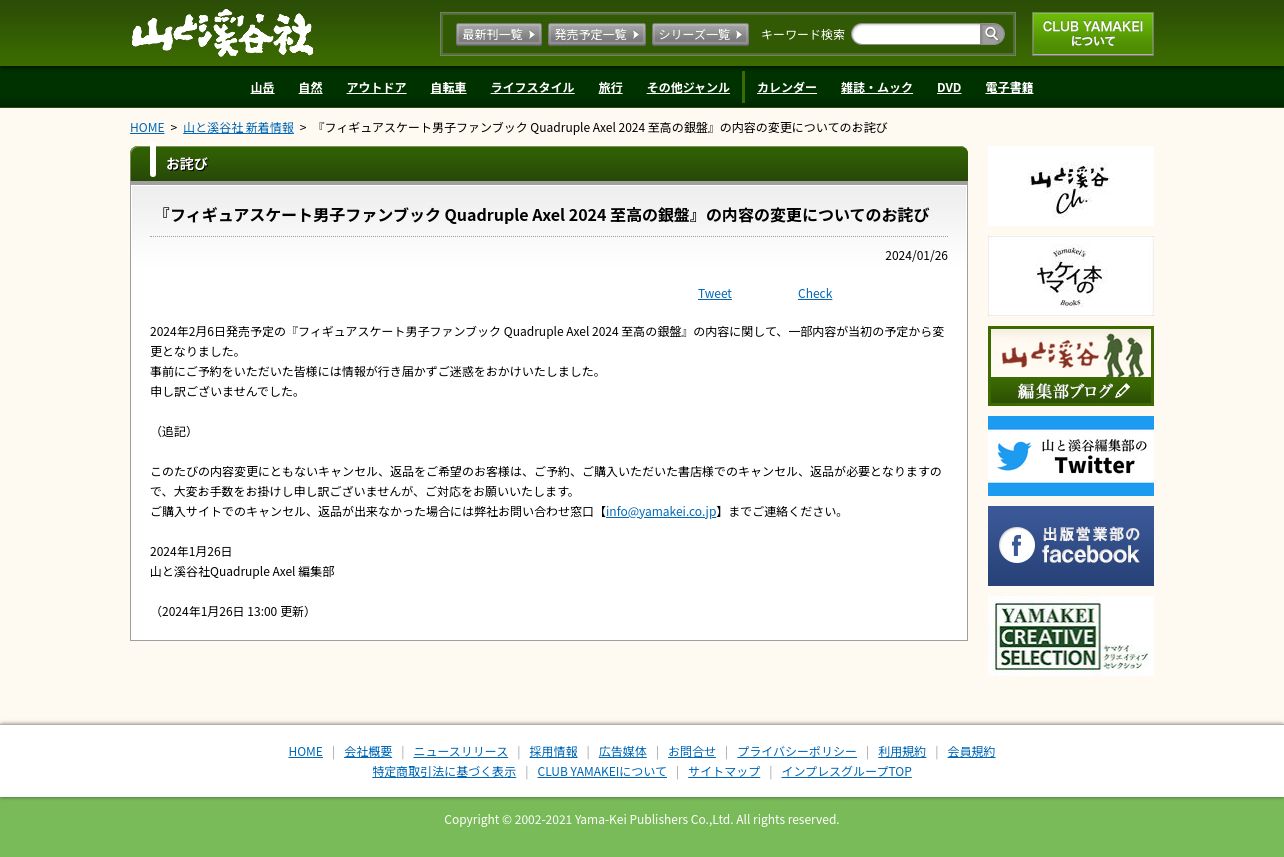Click the 山と溪谷社Quadruple Axel 編集部 signature text
The image size is (1284, 857).
pyautogui.click(x=242, y=572)
